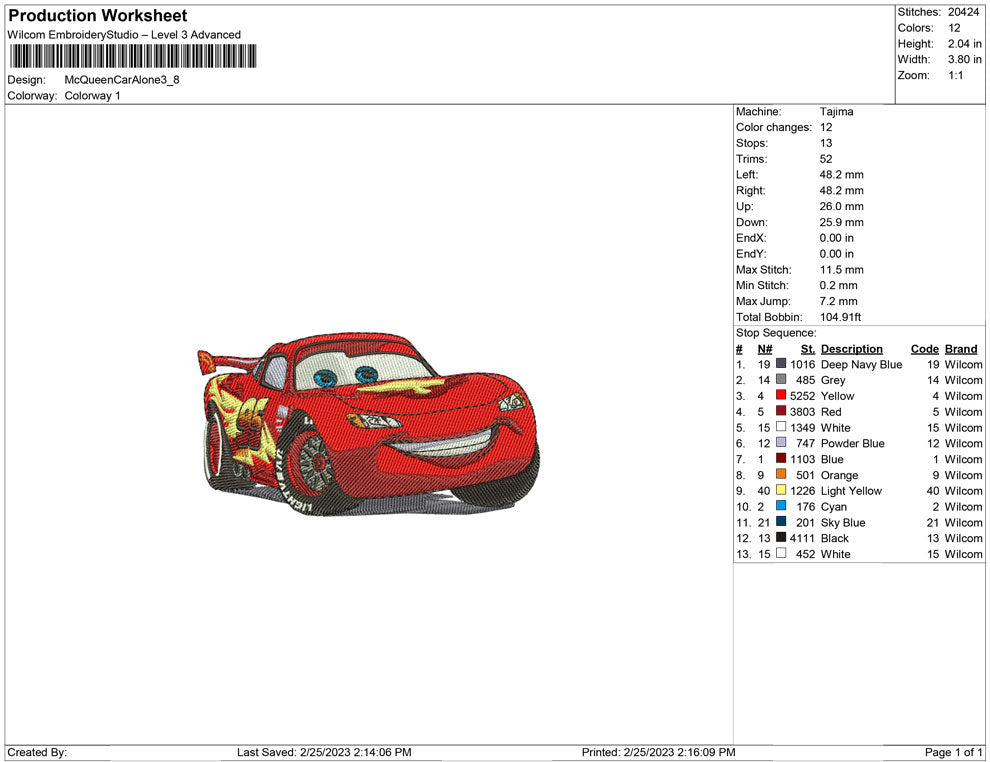Screen dimensions: 990x762
Task: Click the Stop Sequence label
Action: [776, 333]
